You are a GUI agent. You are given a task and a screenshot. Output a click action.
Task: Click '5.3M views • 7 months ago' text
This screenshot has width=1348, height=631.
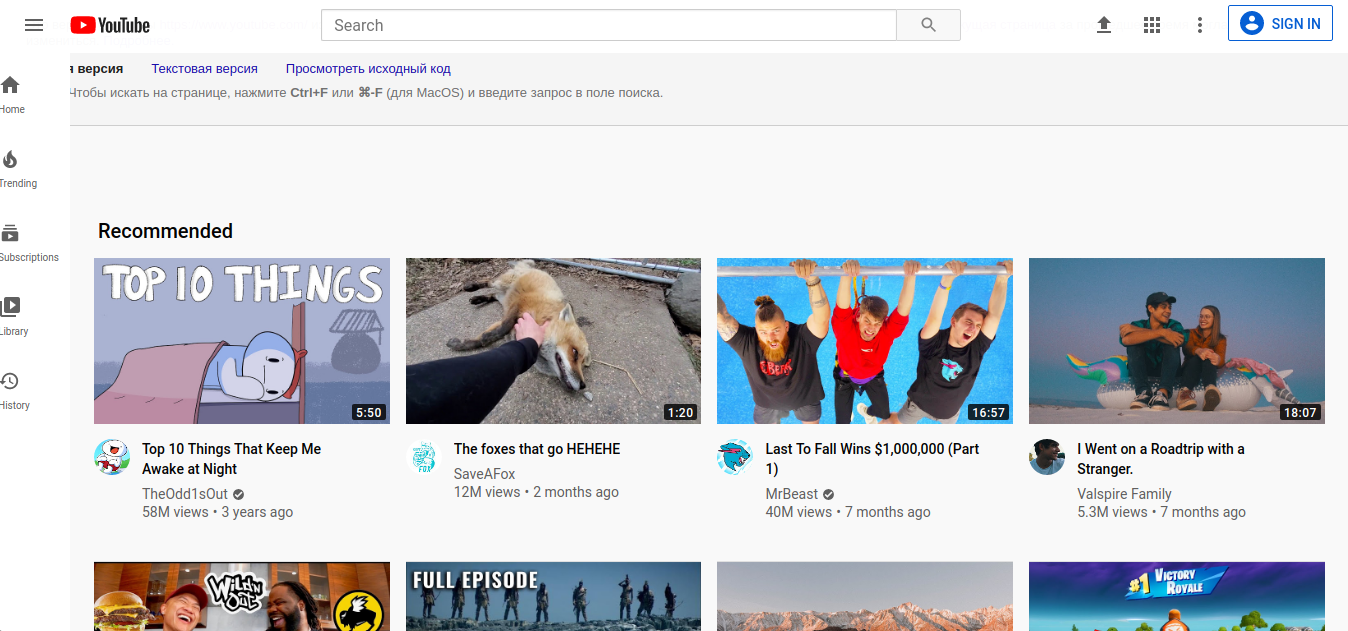(x=1161, y=512)
